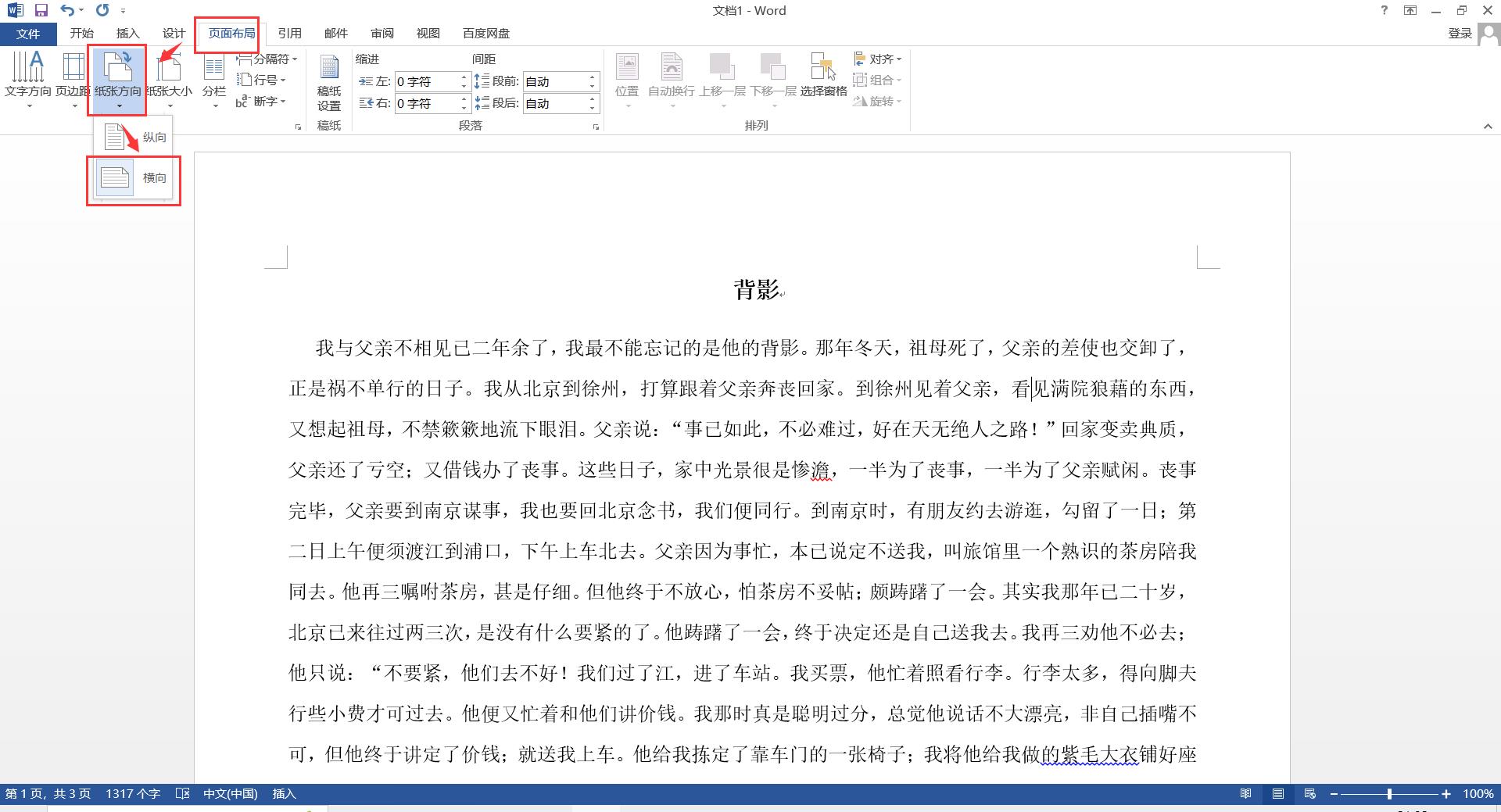Select Landscape (横向) orientation option
The width and height of the screenshot is (1501, 812).
click(x=134, y=178)
